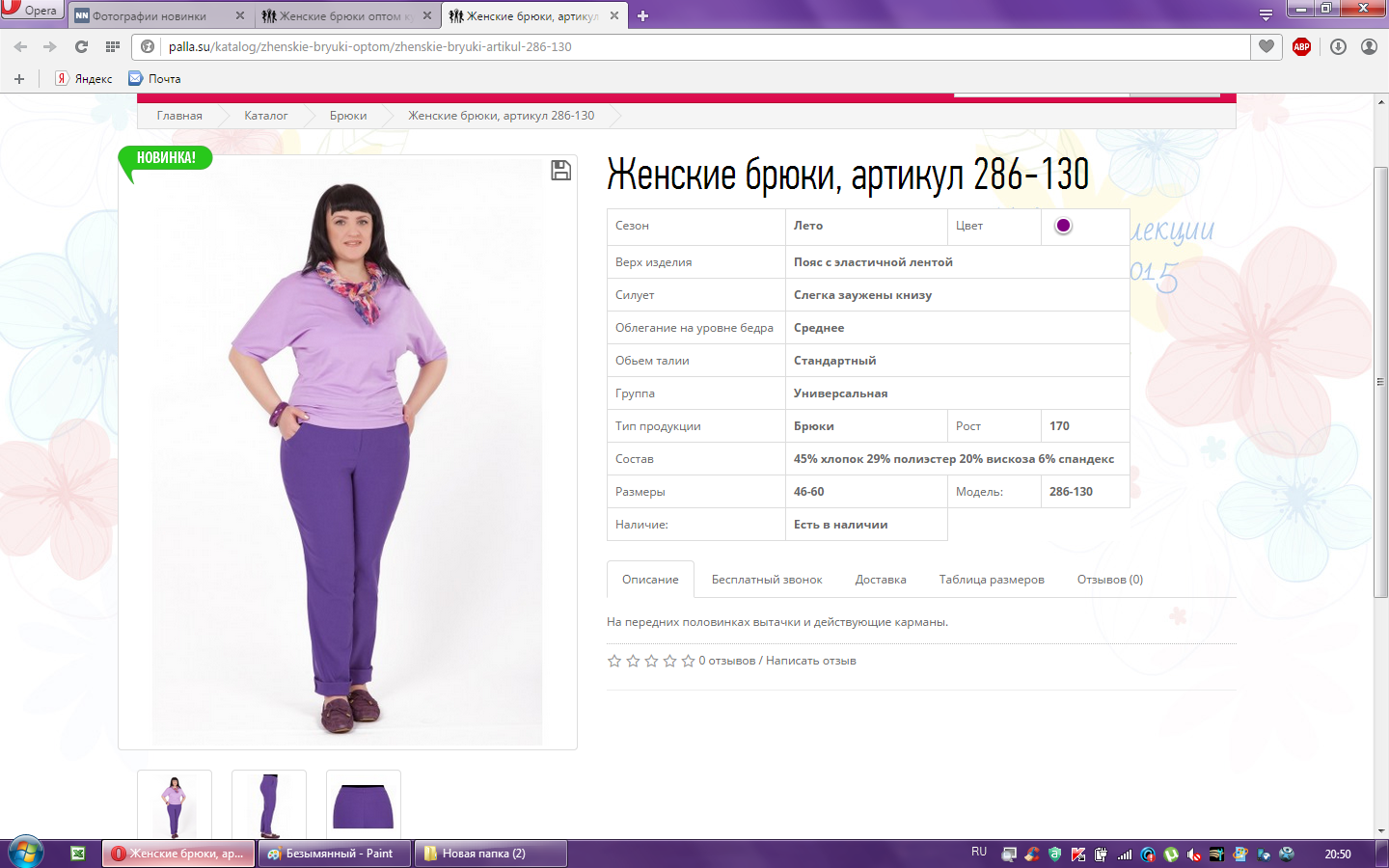The image size is (1389, 868).
Task: Open a new tab
Action: pos(643,15)
